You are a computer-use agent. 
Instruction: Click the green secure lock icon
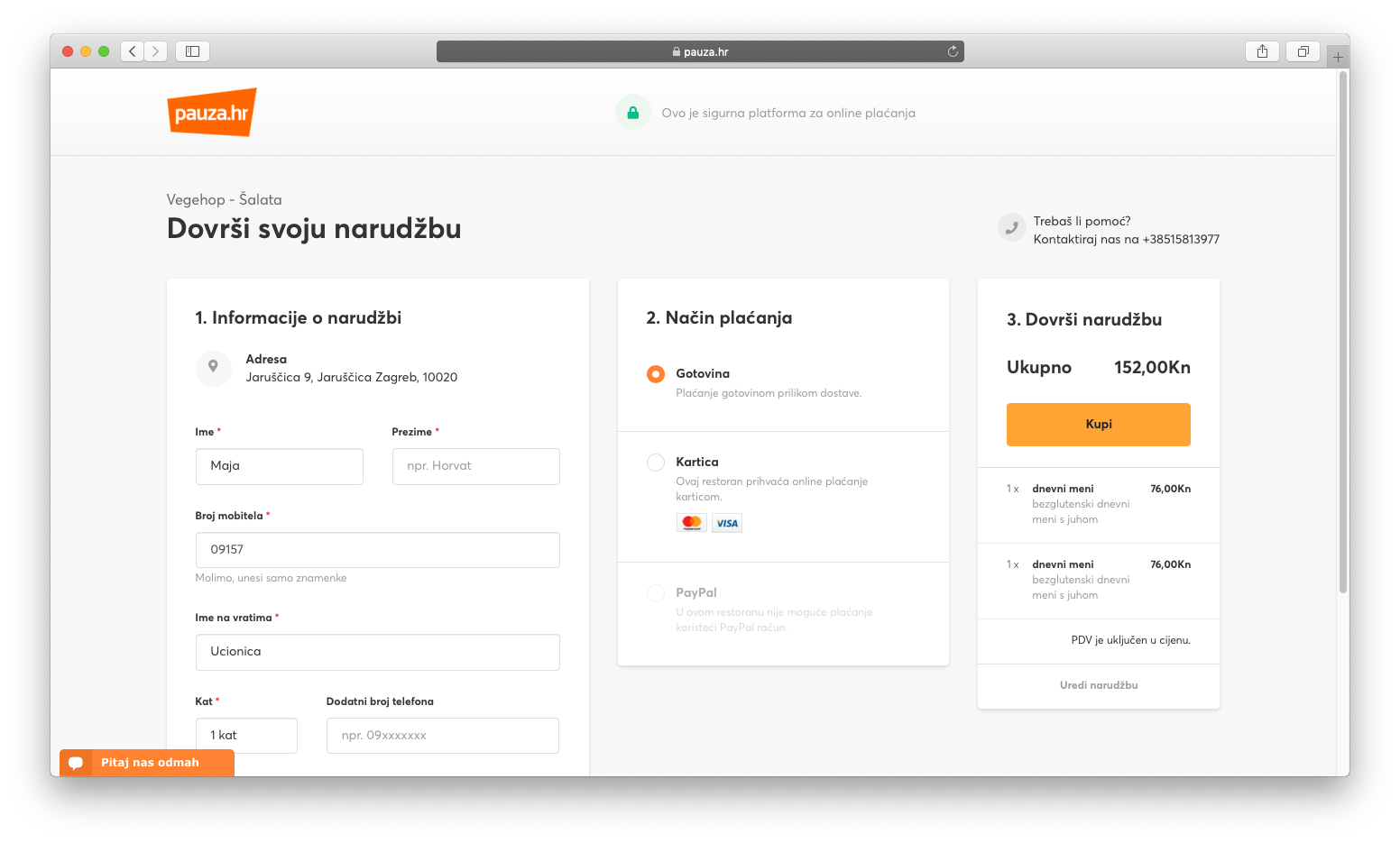pyautogui.click(x=632, y=113)
